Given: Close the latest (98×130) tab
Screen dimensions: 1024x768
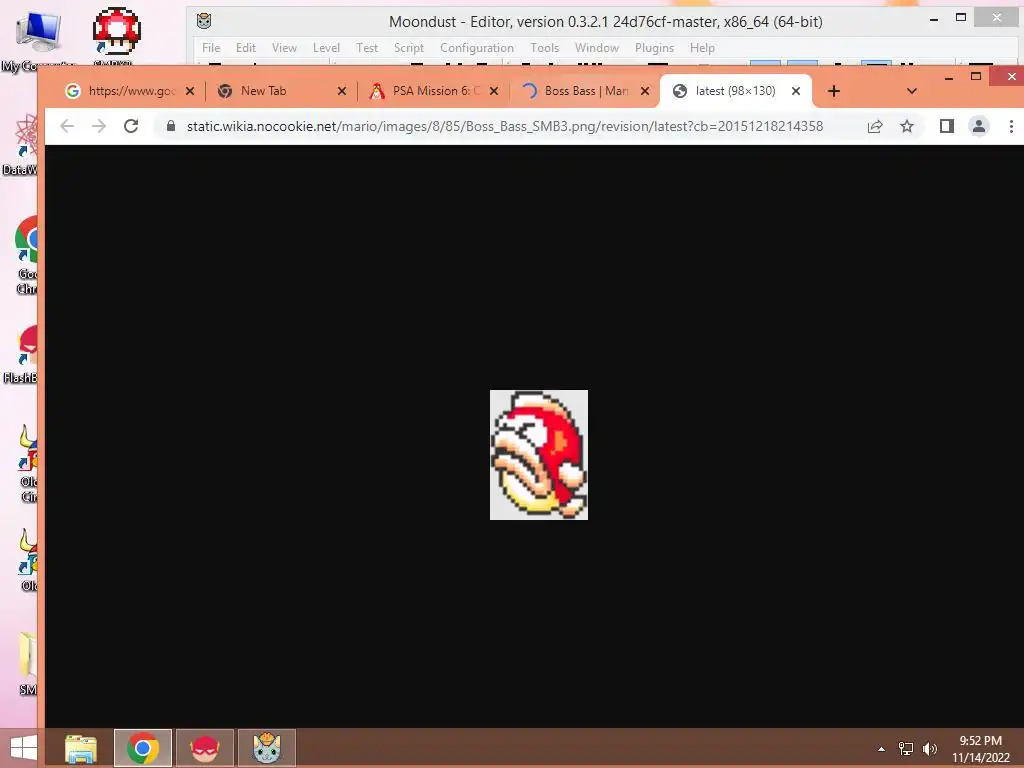Looking at the screenshot, I should click(x=796, y=91).
